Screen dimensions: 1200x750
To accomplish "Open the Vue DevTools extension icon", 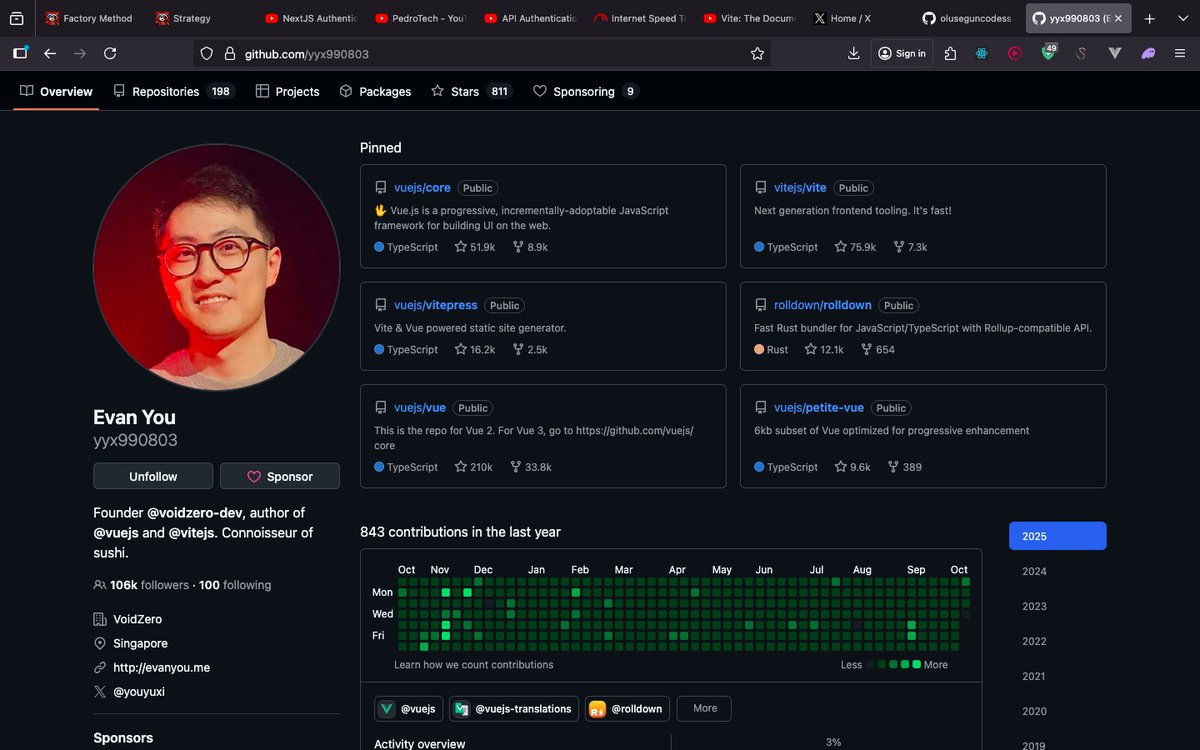I will pos(1115,54).
